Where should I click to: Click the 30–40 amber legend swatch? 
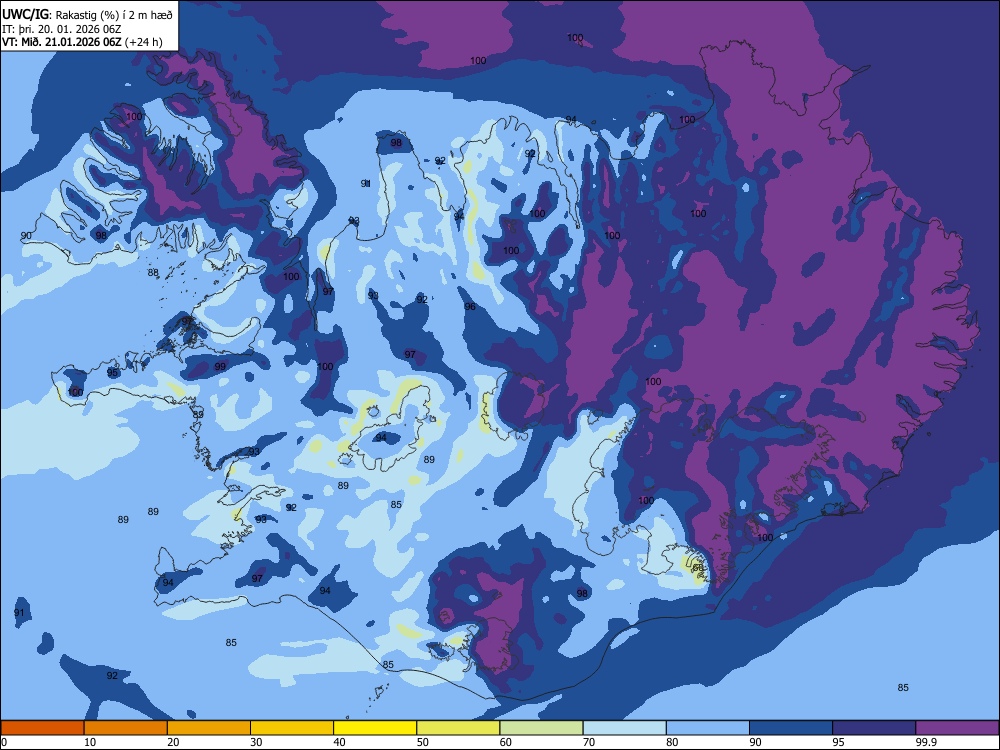292,728
